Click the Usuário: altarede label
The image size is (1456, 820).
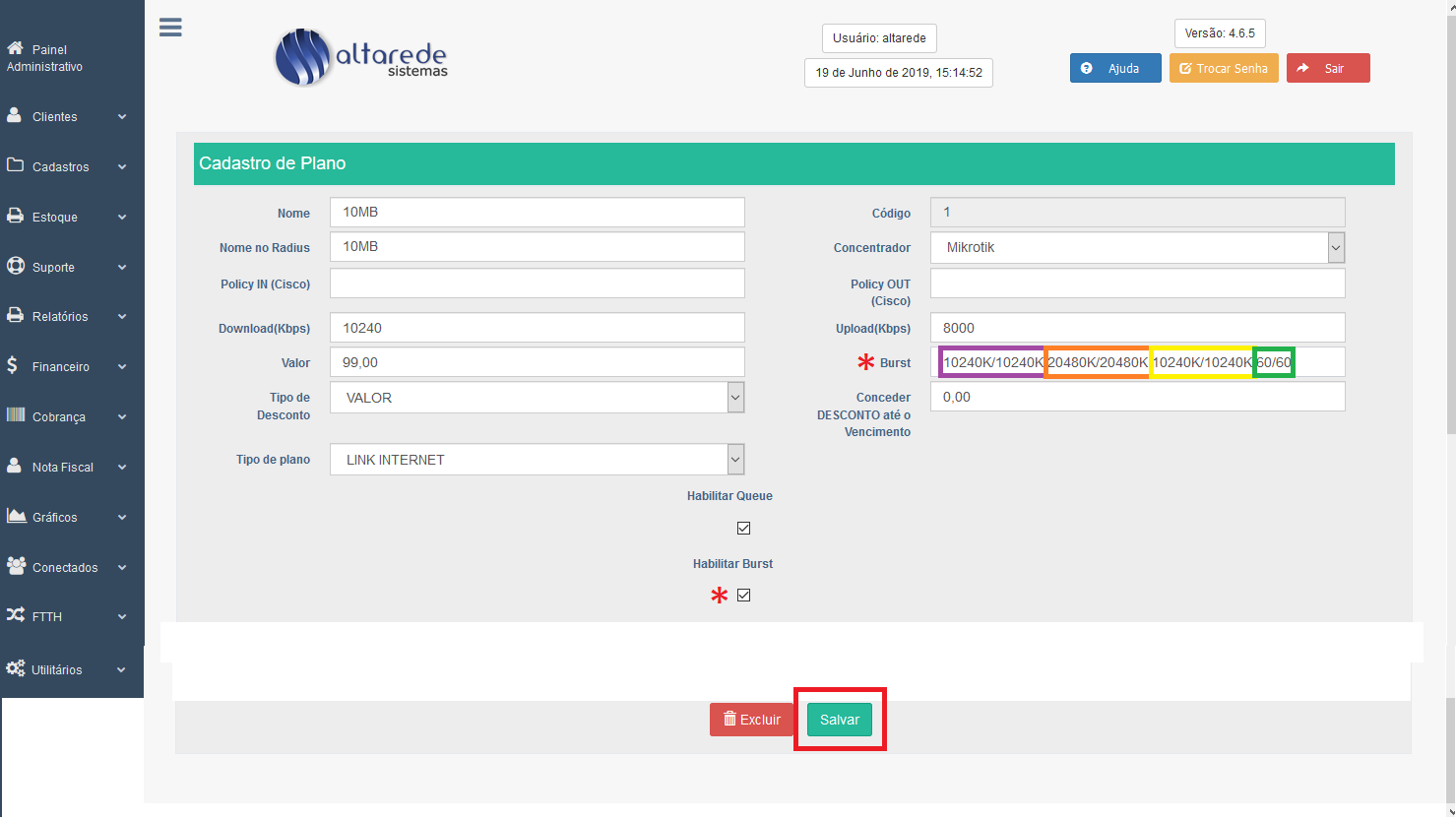879,38
